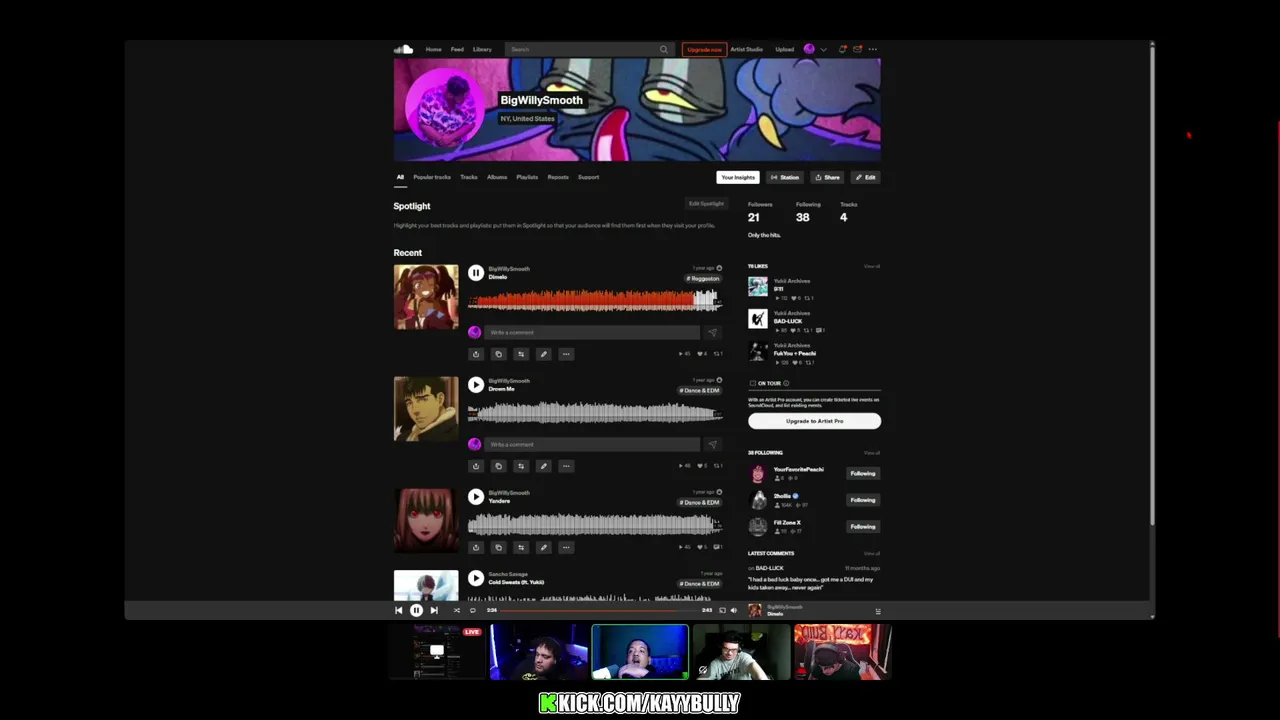Click the Upgrade now button
Viewport: 1280px width, 720px height.
pos(704,49)
